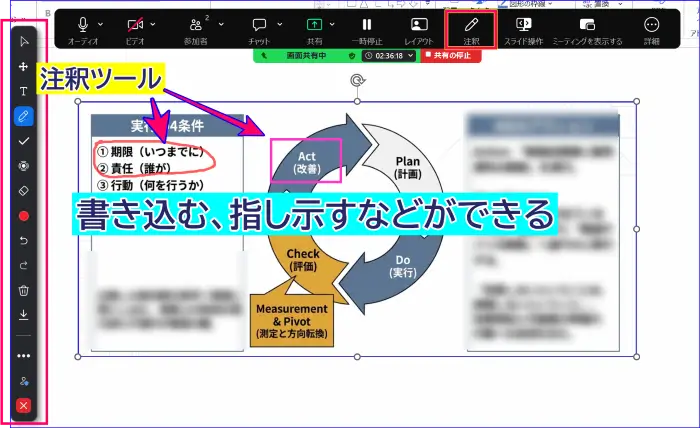Select the highlighted pen draw tool
700x428 pixels.
pos(24,116)
